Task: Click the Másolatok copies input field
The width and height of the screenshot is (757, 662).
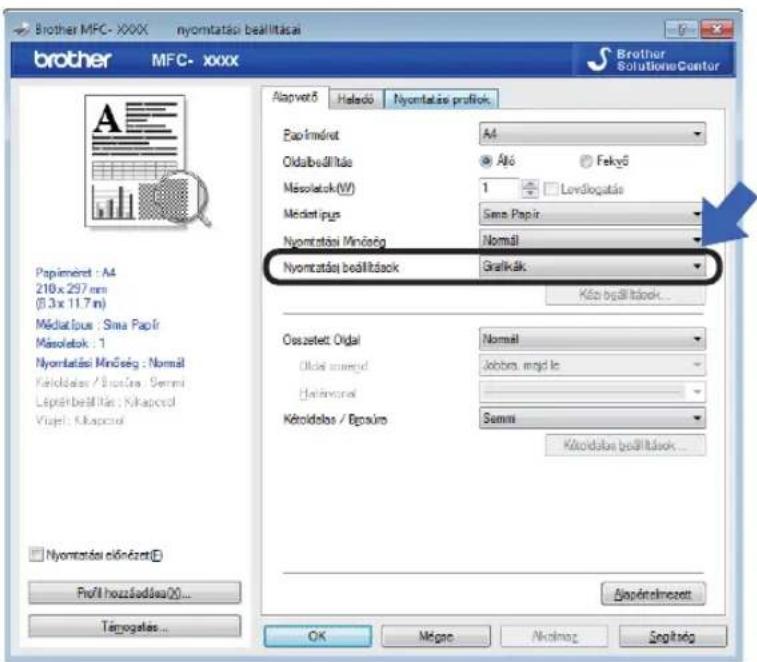Action: coord(499,188)
